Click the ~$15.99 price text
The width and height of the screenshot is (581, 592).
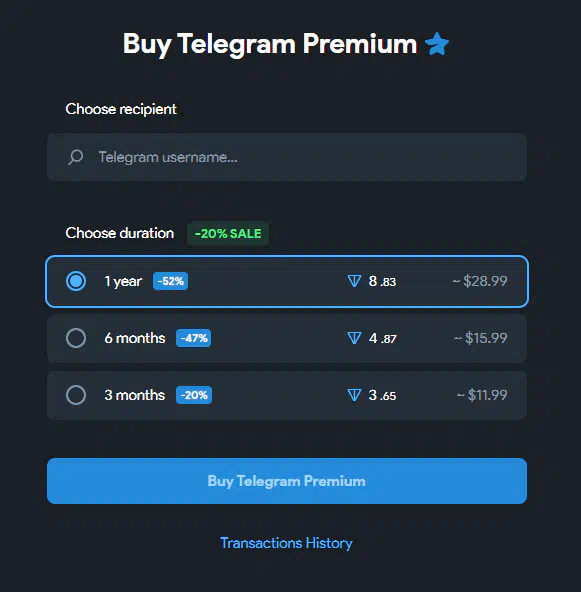(x=481, y=338)
